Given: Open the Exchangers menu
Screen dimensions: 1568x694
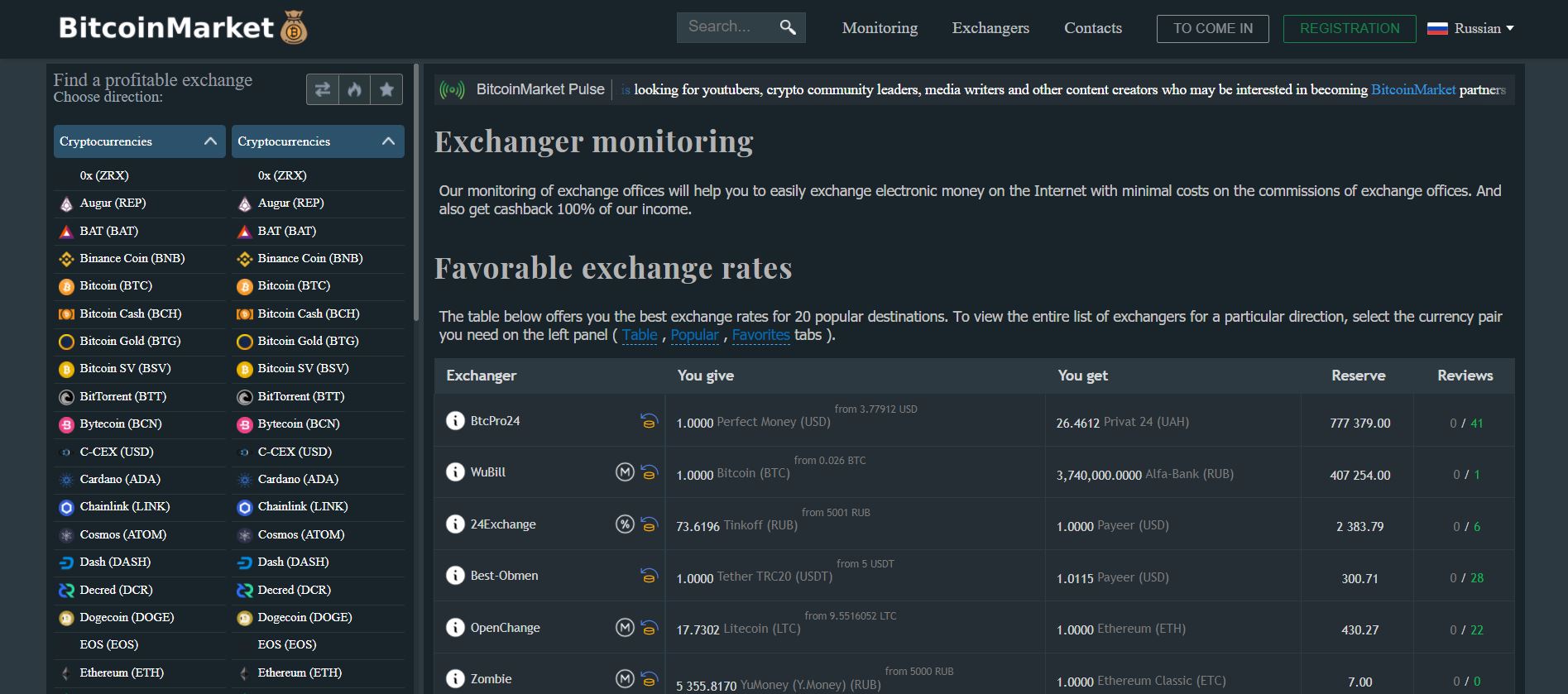Looking at the screenshot, I should (x=990, y=28).
